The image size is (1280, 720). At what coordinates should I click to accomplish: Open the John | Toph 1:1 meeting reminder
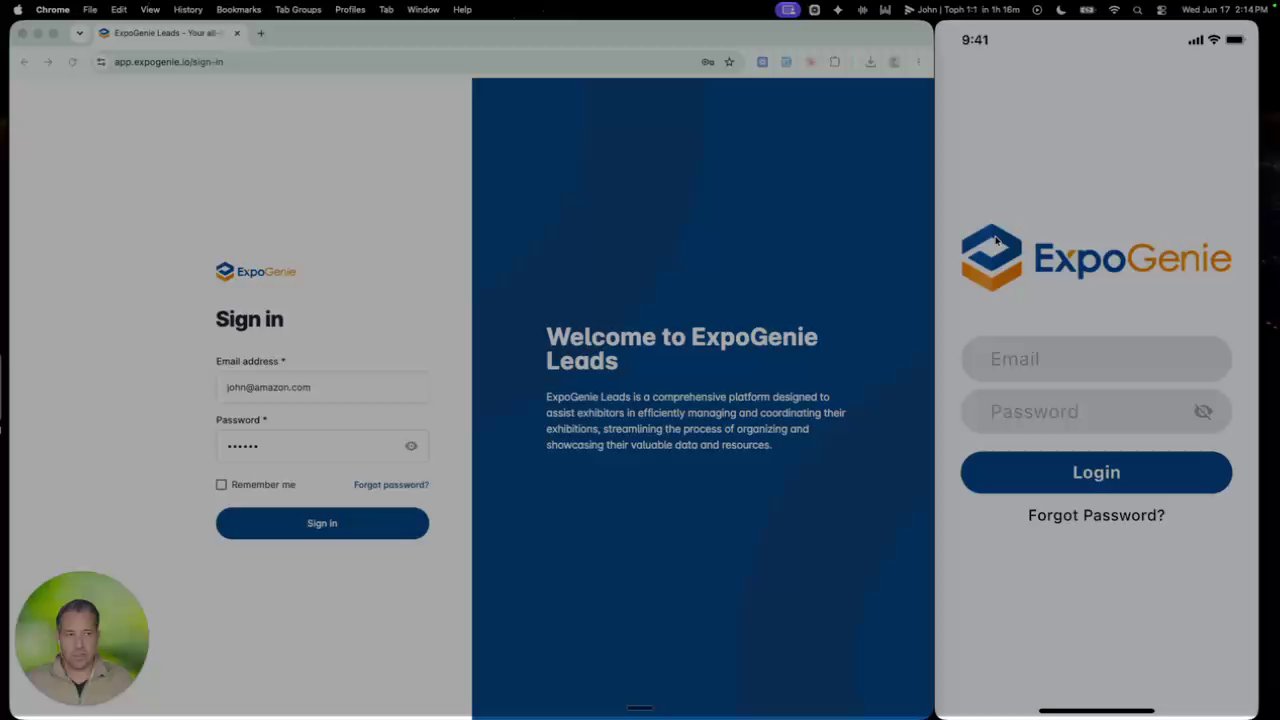[x=961, y=10]
